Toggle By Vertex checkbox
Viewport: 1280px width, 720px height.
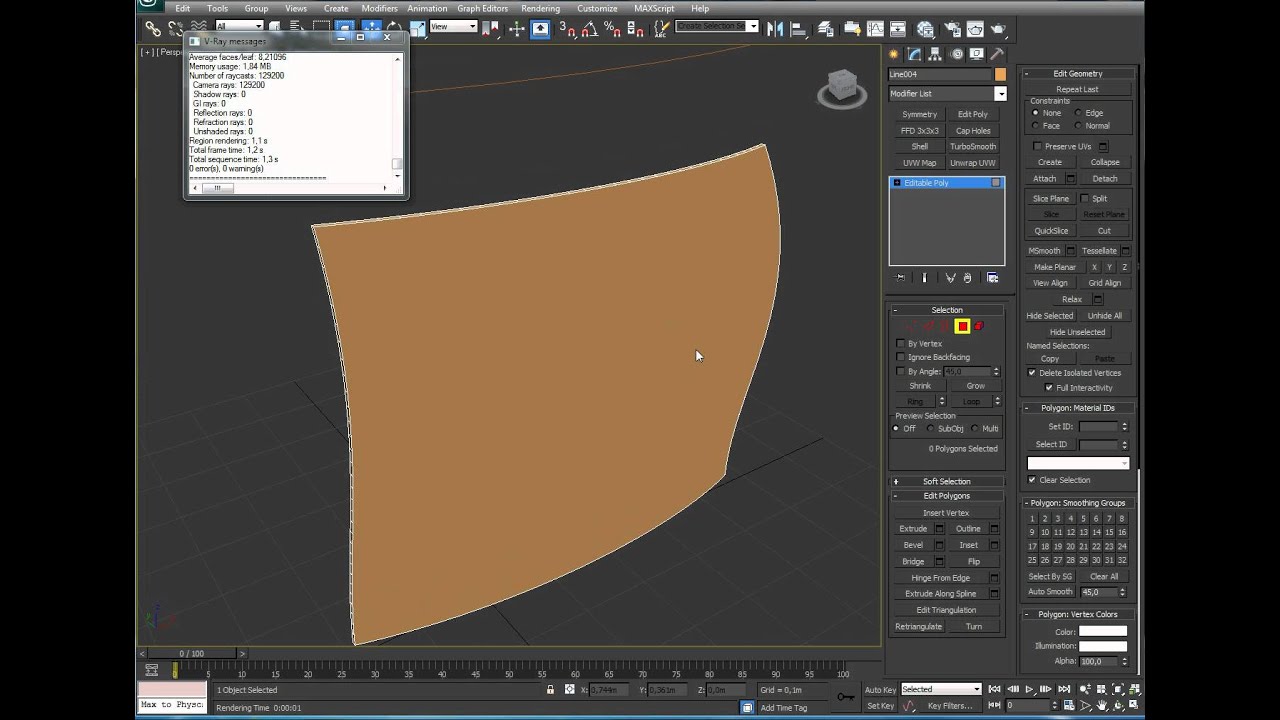coord(901,343)
